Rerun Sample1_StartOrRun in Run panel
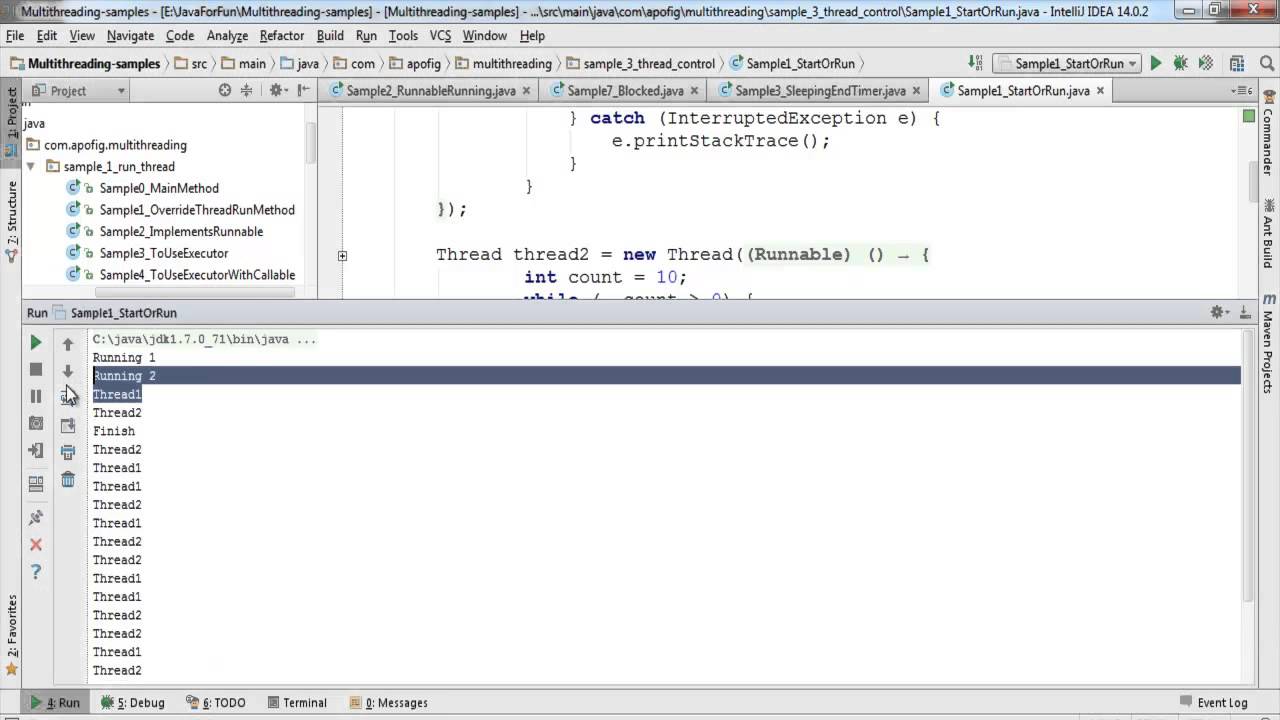The width and height of the screenshot is (1280, 720). [36, 342]
